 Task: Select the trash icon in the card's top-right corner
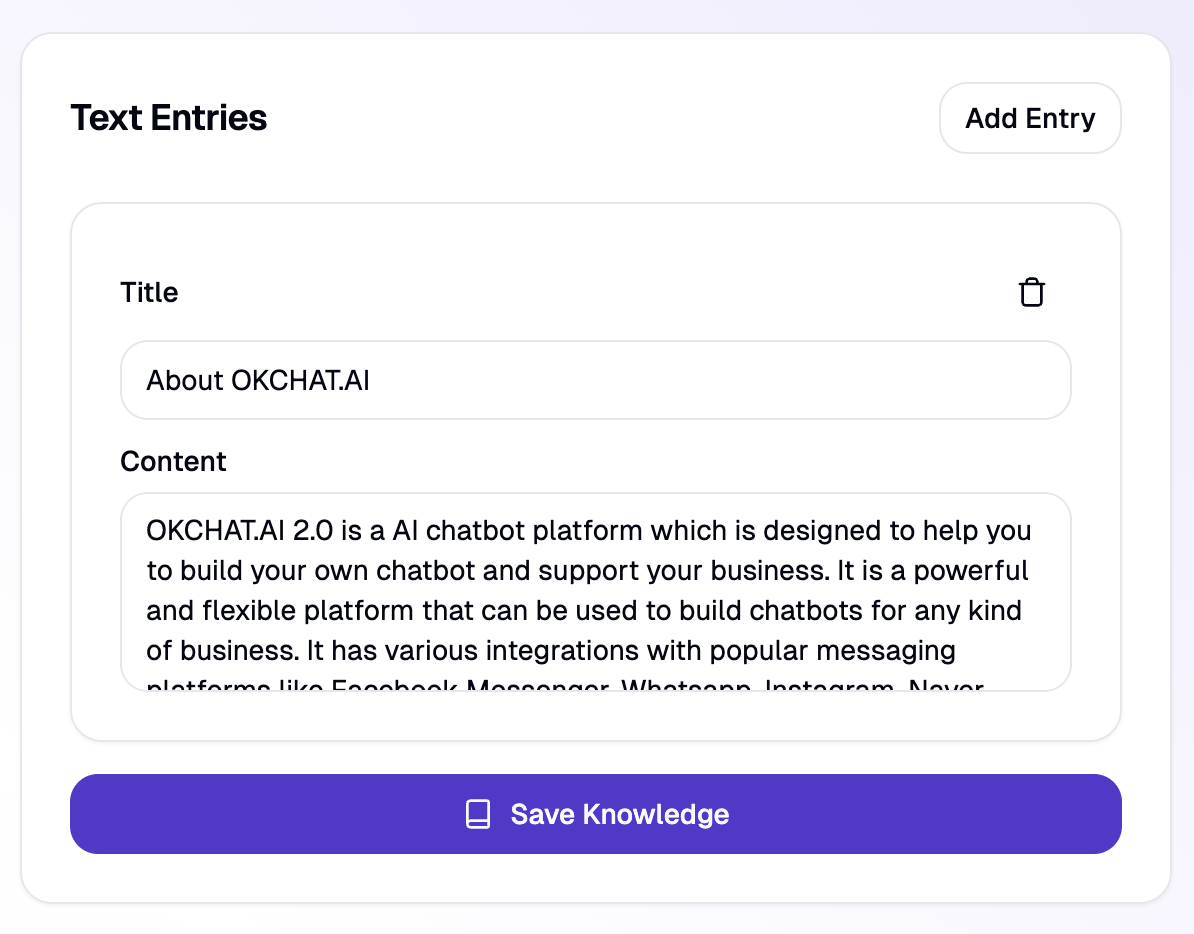1032,292
